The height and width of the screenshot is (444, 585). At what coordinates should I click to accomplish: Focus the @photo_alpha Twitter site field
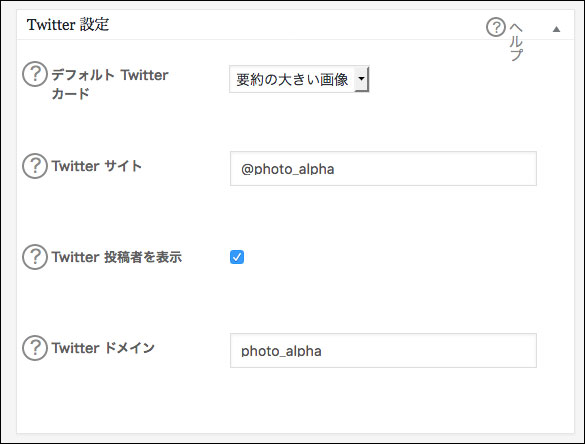(x=383, y=168)
